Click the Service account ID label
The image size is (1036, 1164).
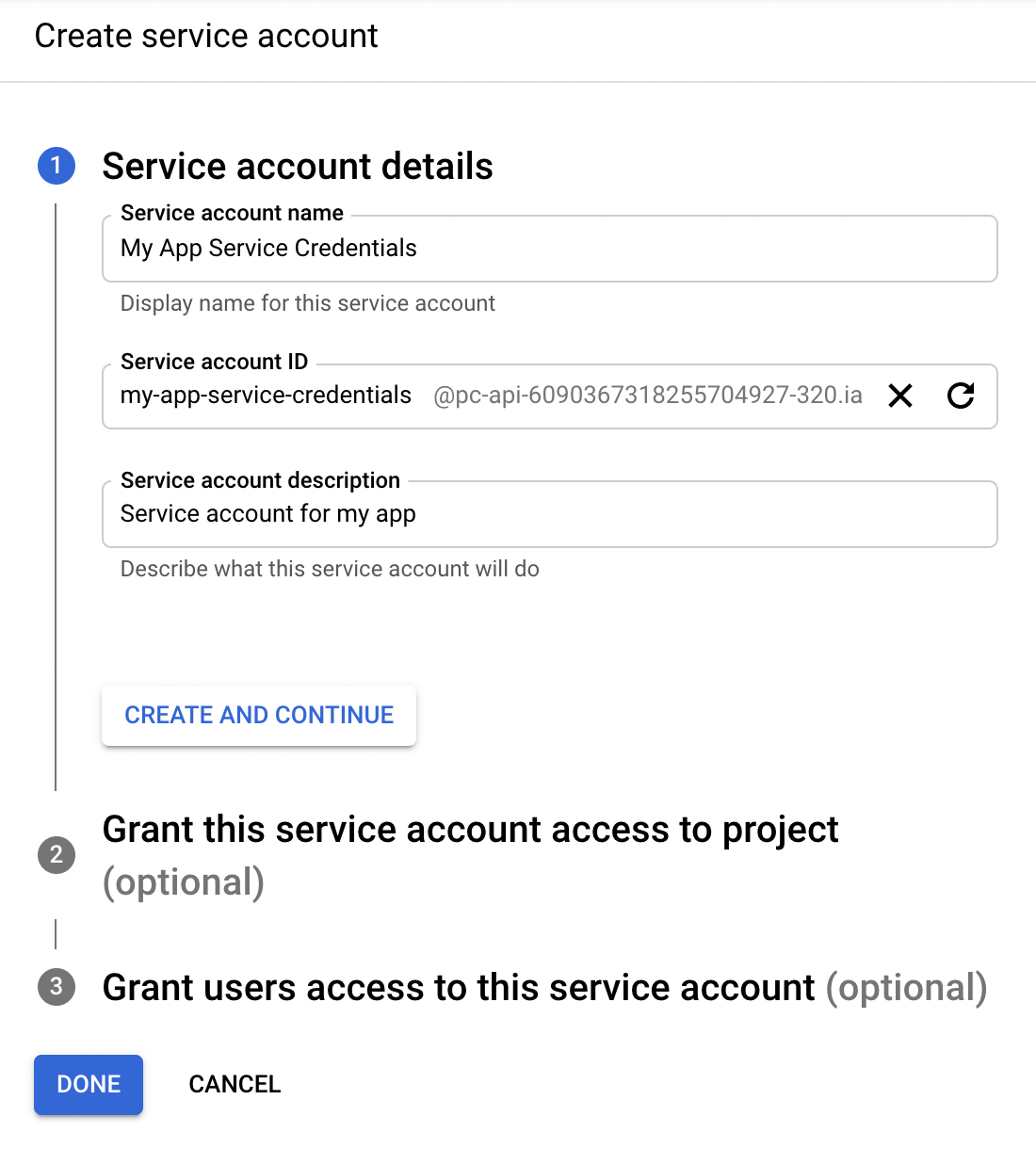(214, 362)
